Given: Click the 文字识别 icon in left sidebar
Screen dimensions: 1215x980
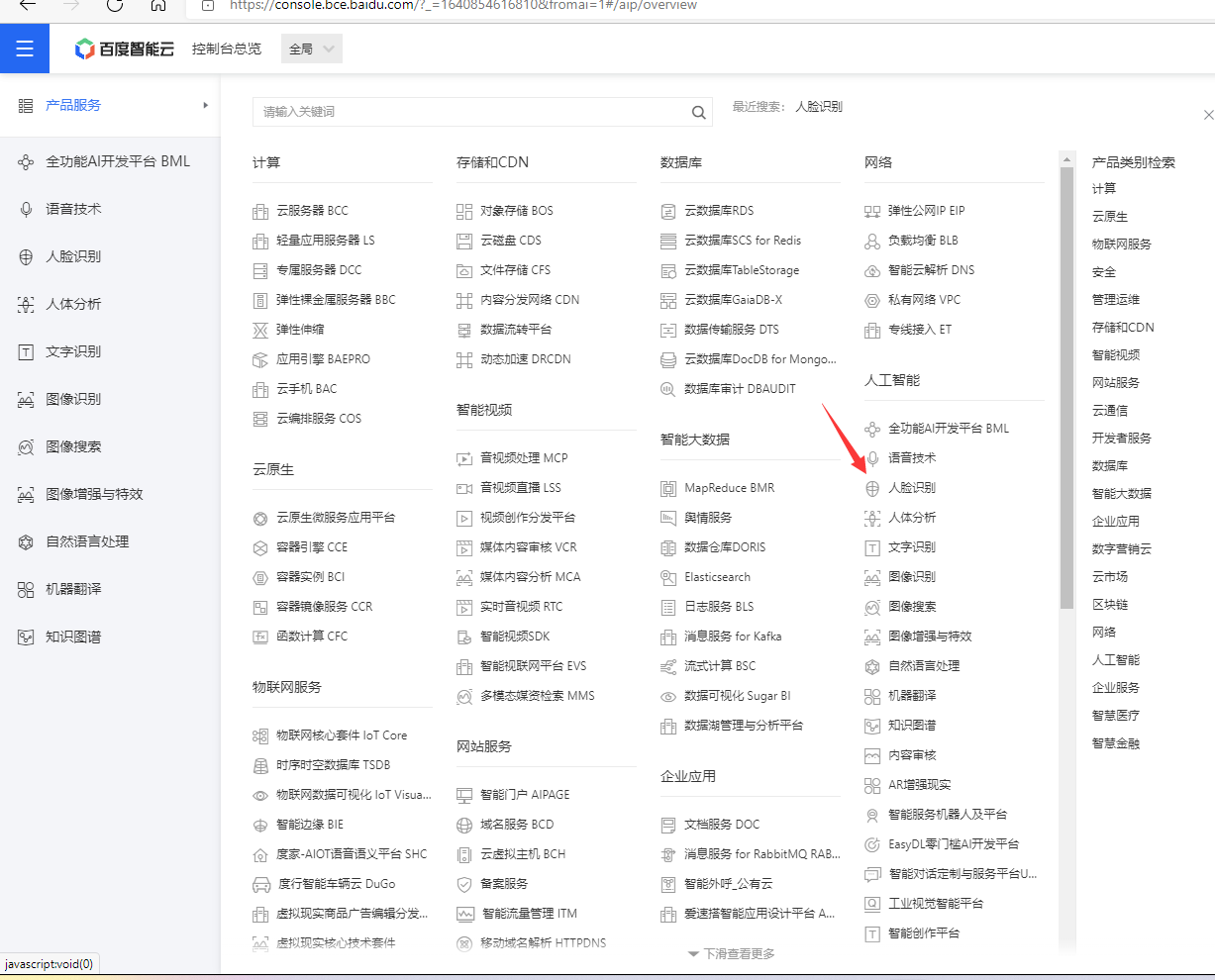Looking at the screenshot, I should (26, 351).
